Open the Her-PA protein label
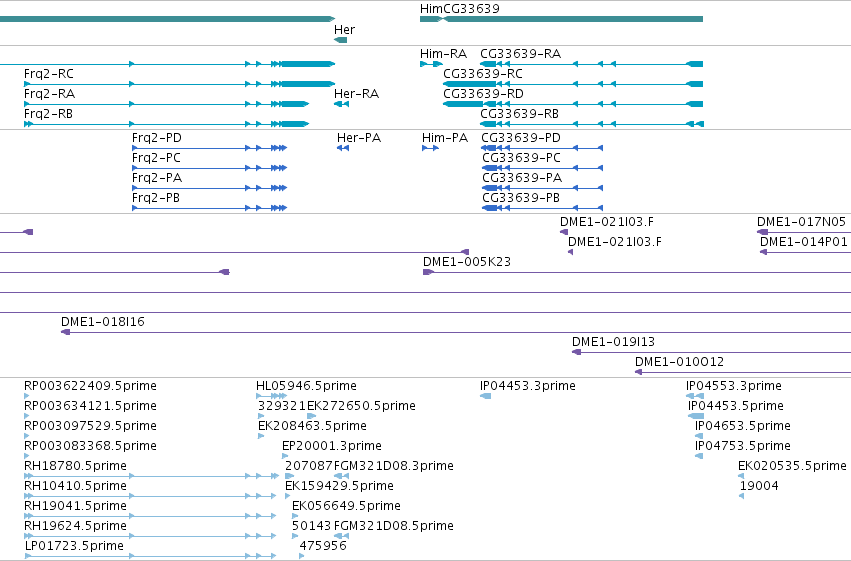Screen dimensions: 851x561 359,138
